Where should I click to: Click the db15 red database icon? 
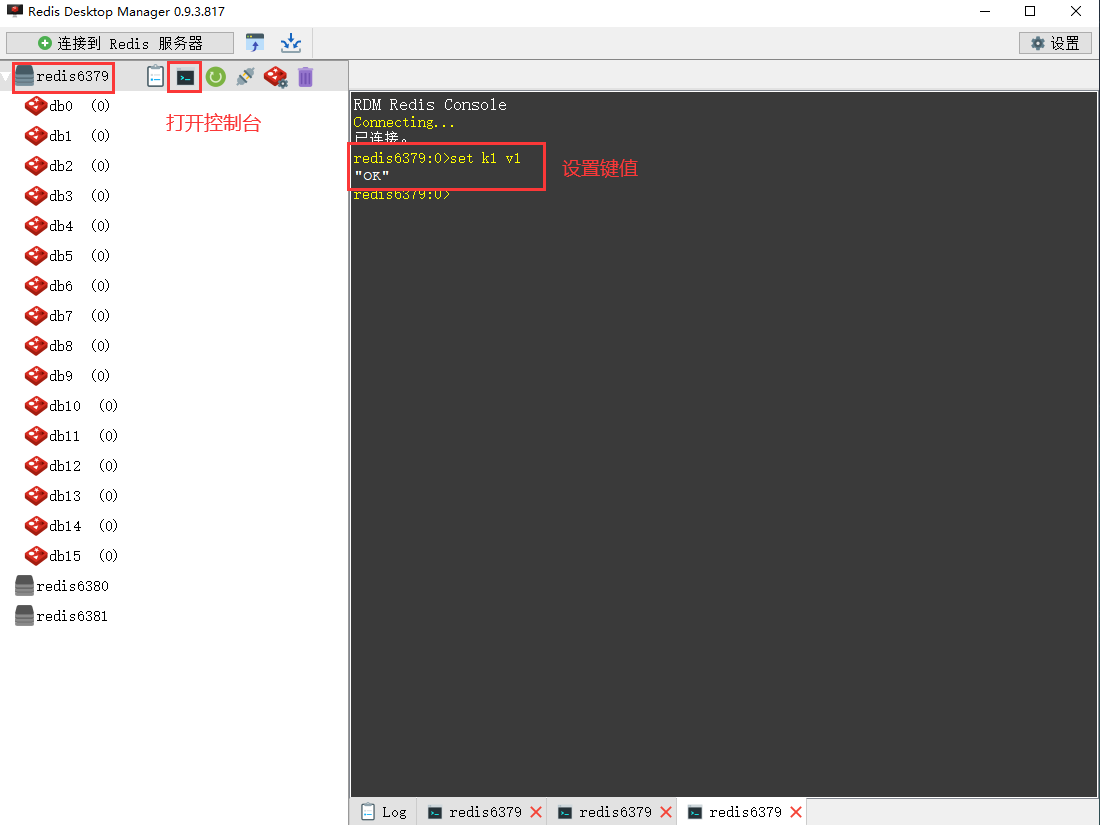pyautogui.click(x=36, y=556)
